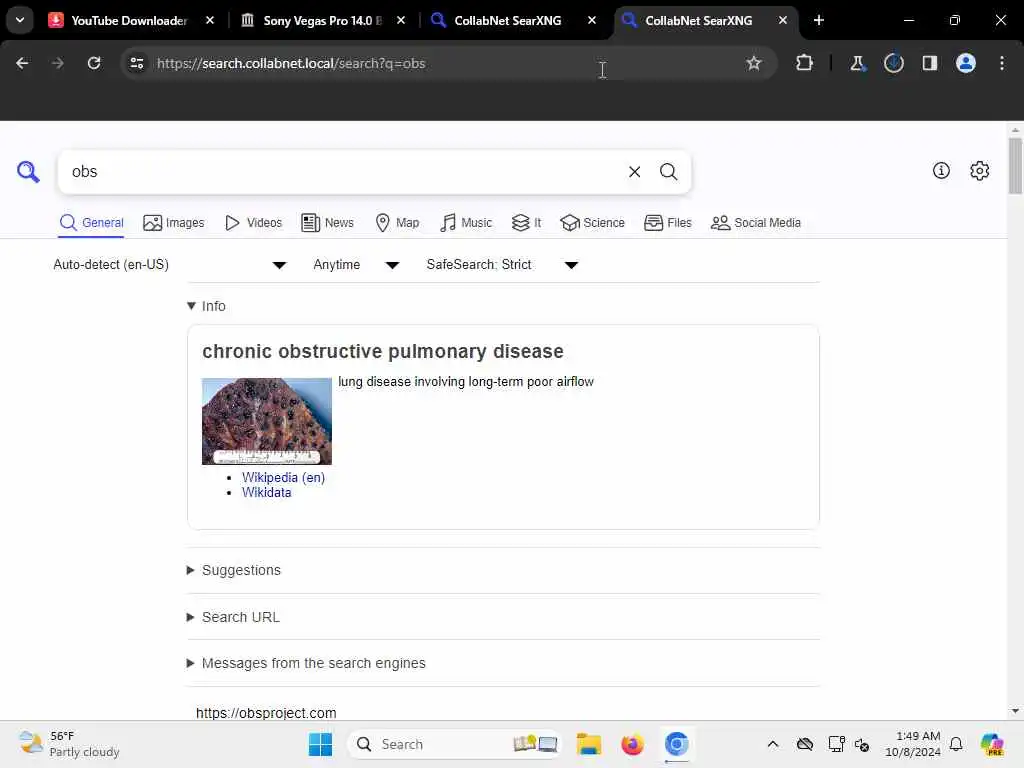Open the Auto-detect (en-US) language dropdown
This screenshot has width=1024, height=768.
click(x=169, y=264)
